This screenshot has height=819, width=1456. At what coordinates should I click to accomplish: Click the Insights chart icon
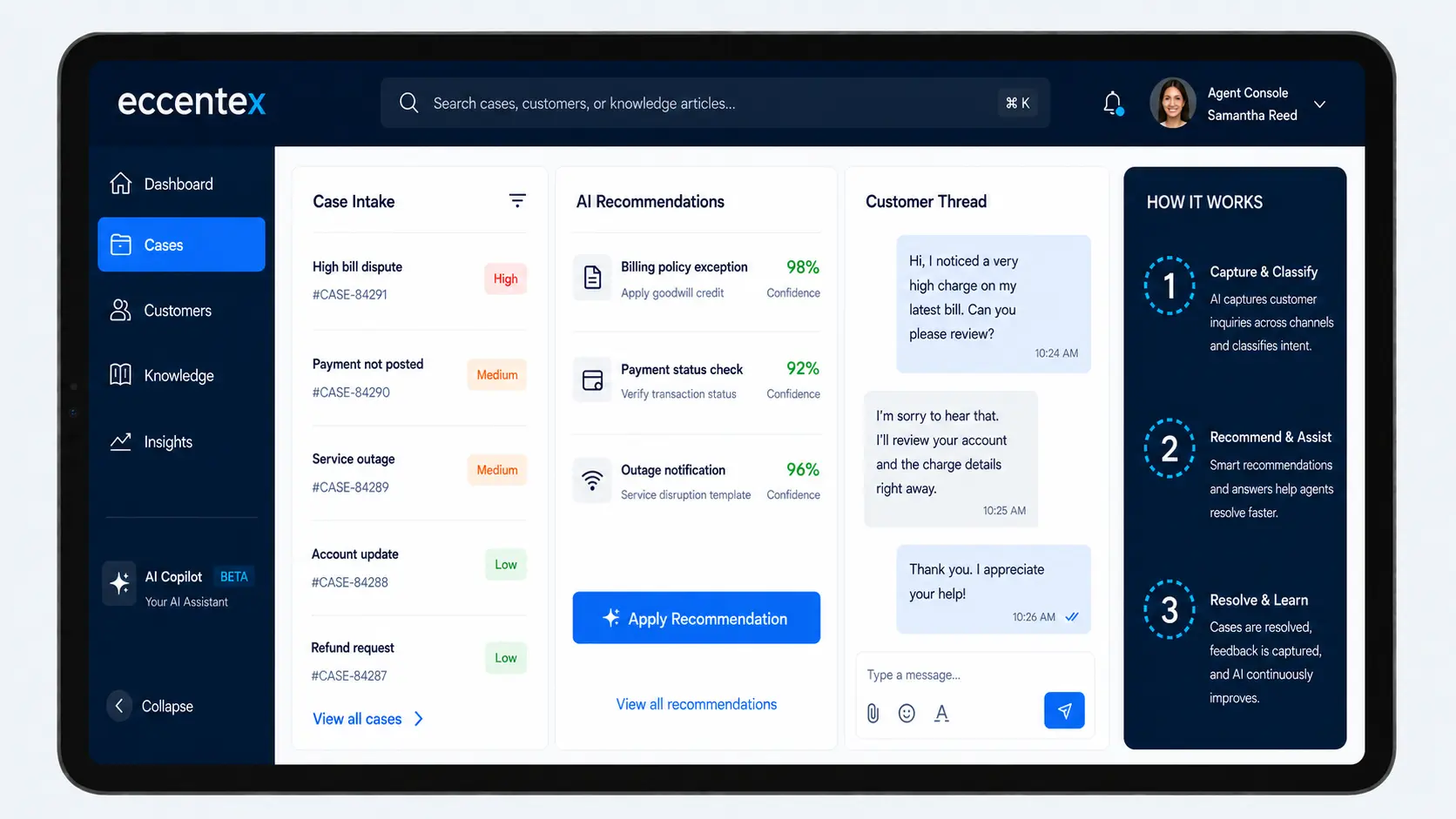(x=120, y=441)
